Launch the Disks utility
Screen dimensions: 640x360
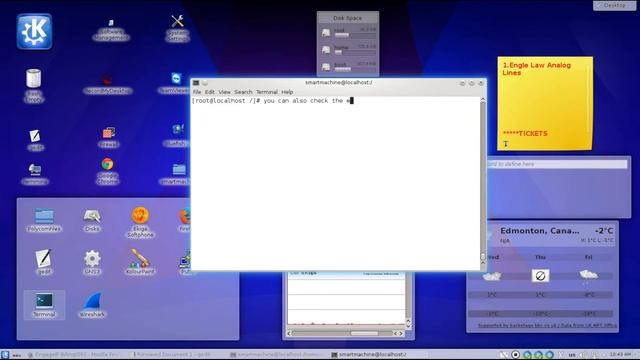tap(92, 220)
